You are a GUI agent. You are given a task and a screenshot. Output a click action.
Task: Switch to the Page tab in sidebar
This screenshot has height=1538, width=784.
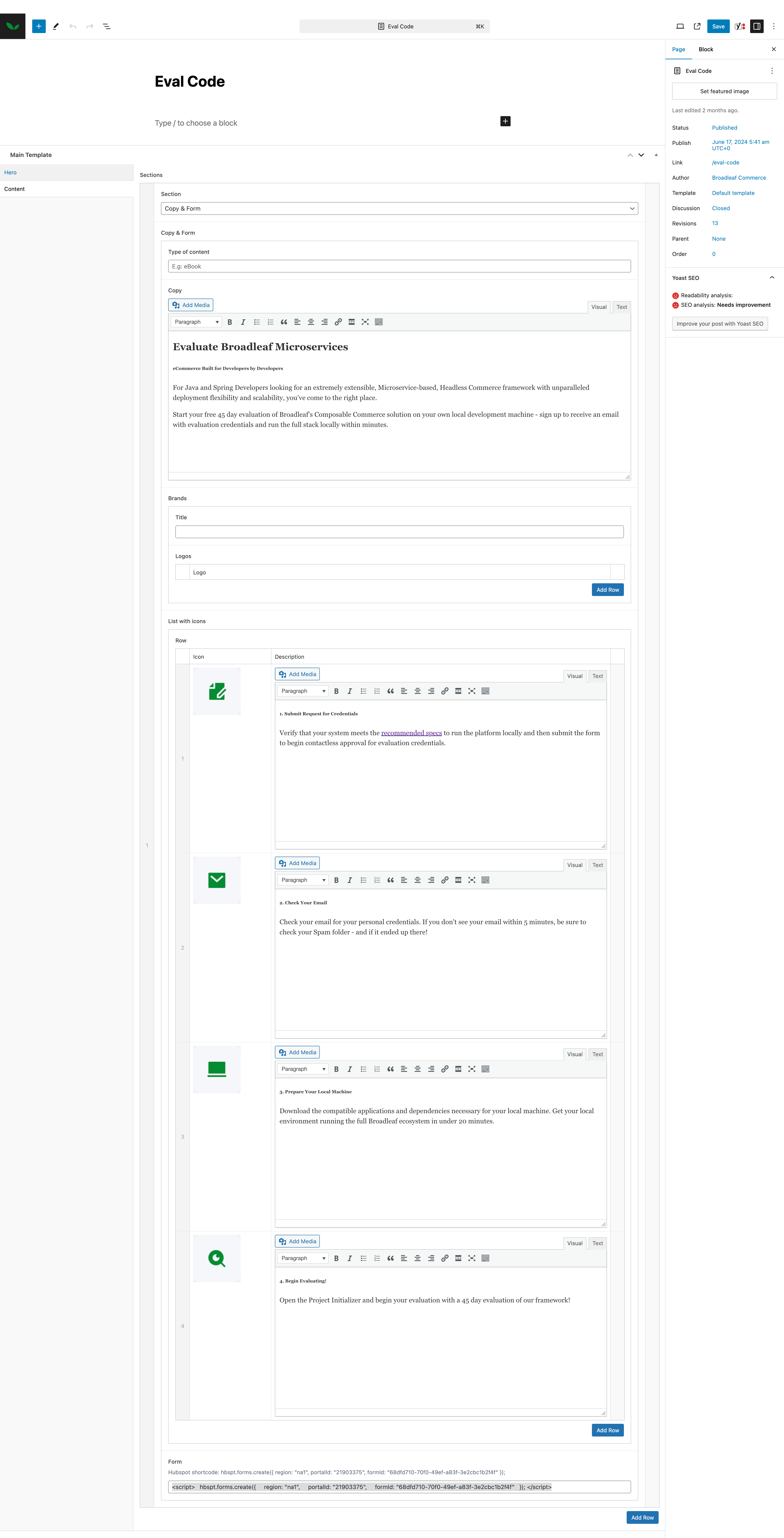coord(678,50)
